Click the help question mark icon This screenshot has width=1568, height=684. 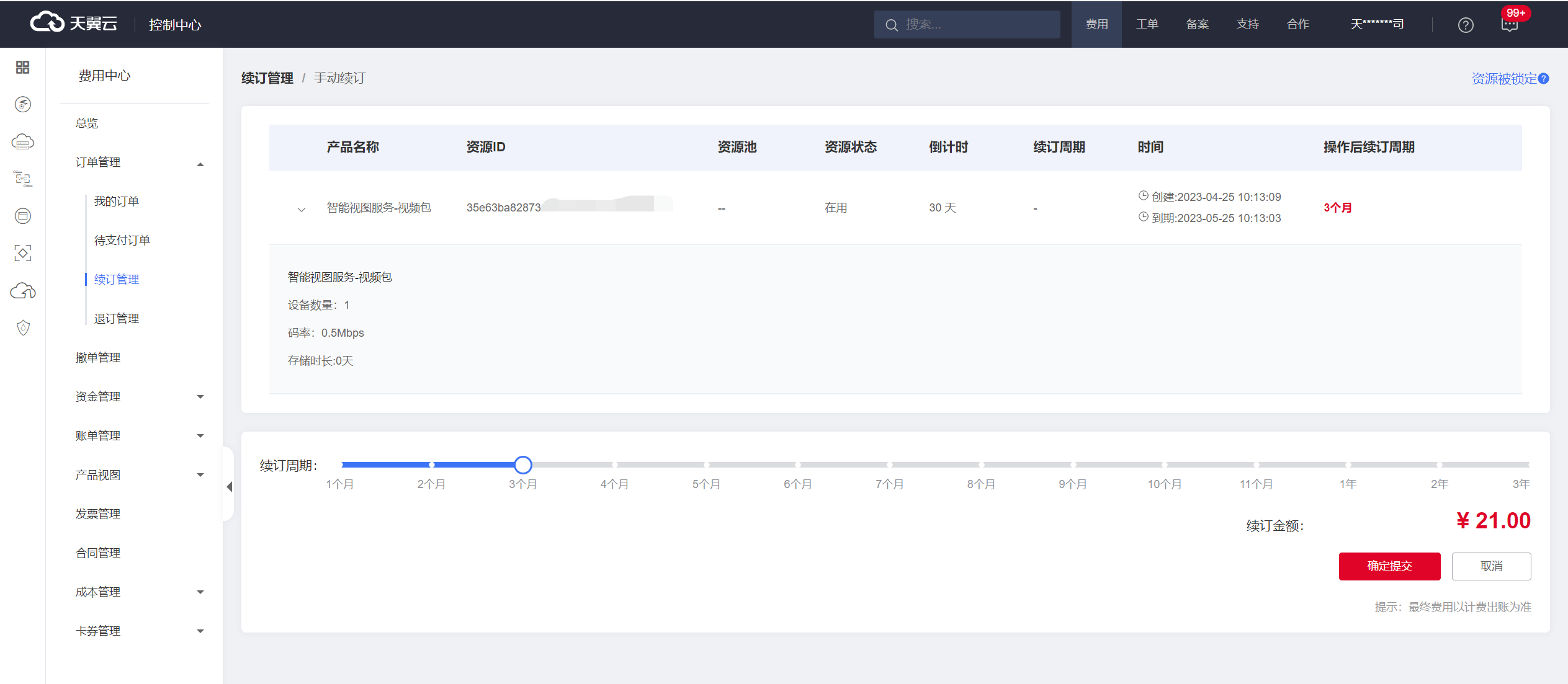pos(1466,25)
